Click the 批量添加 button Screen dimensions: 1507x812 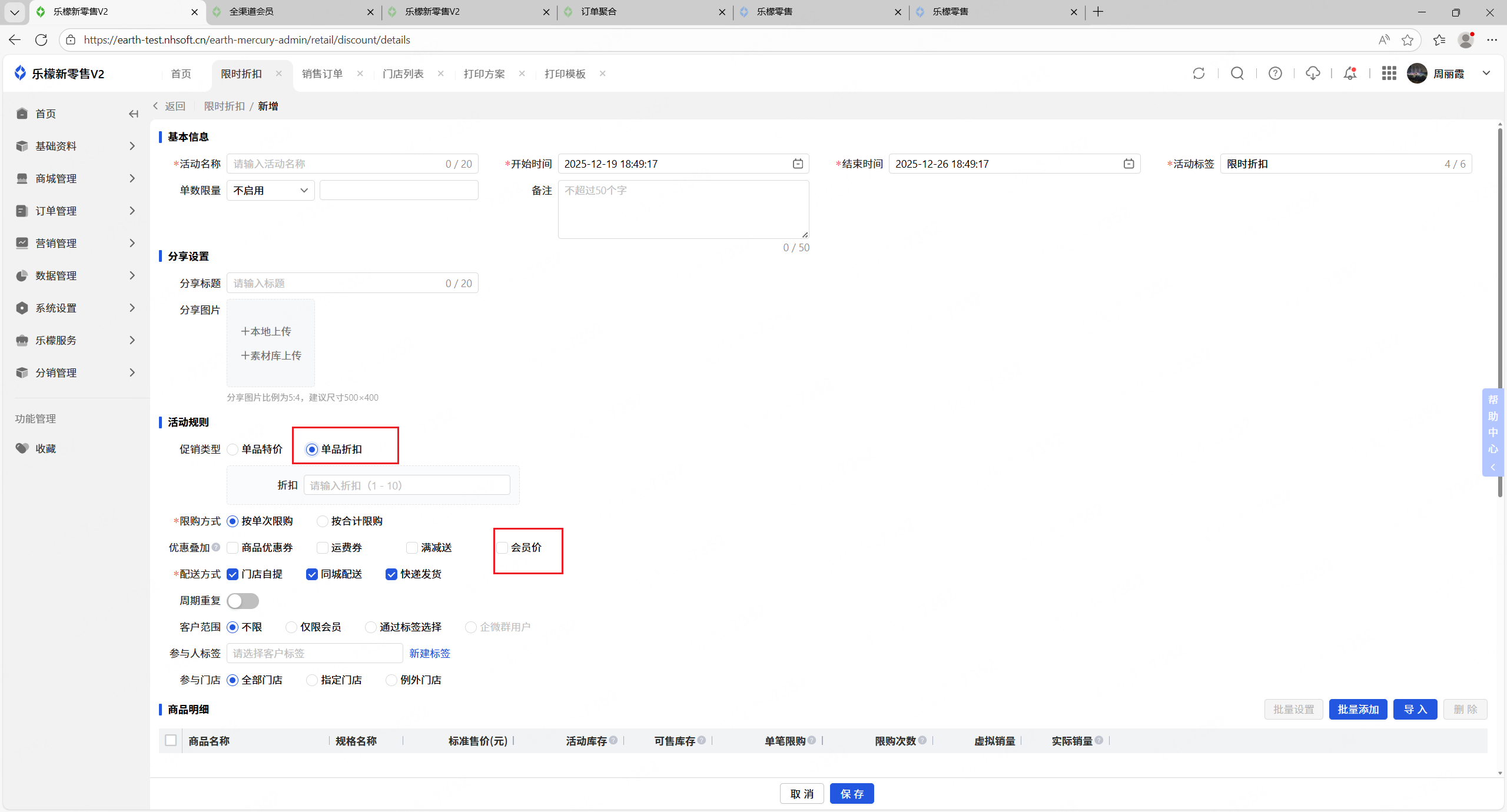point(1357,710)
